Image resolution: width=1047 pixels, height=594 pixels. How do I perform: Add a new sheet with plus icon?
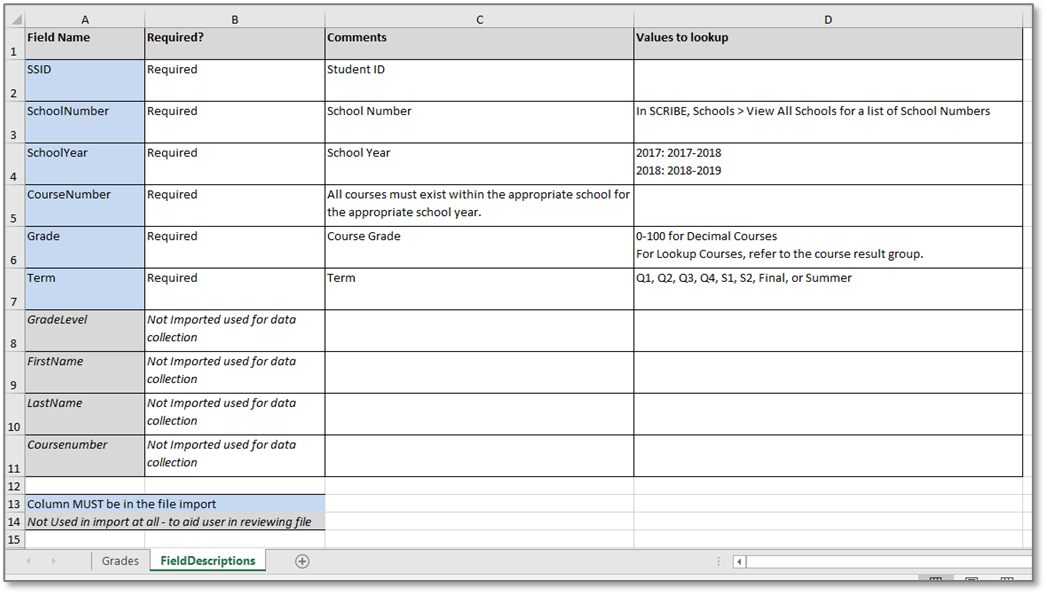[302, 562]
